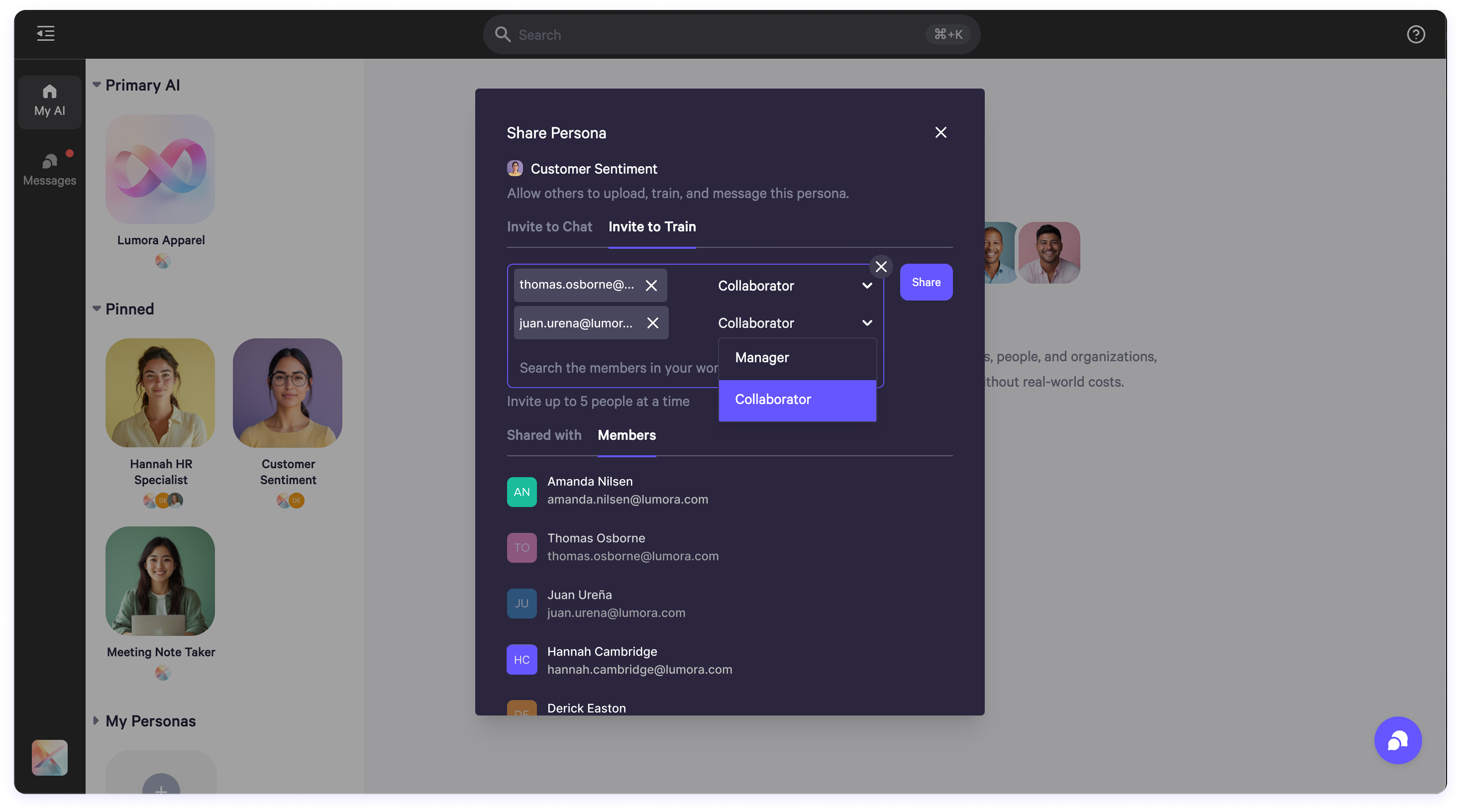
Task: Remove the thomas.osborne email chip
Action: click(651, 285)
